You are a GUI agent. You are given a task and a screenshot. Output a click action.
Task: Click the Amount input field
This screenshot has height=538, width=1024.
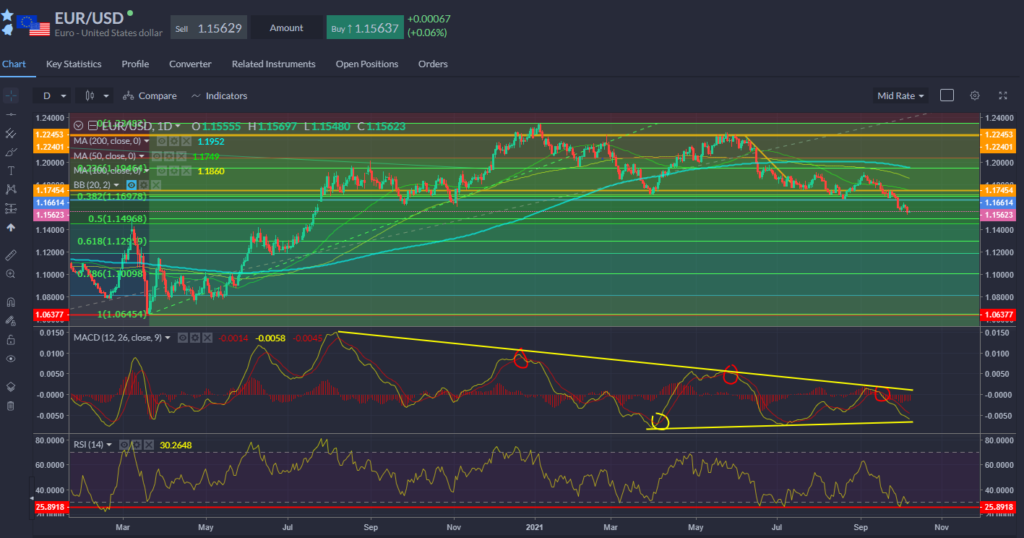coord(286,28)
